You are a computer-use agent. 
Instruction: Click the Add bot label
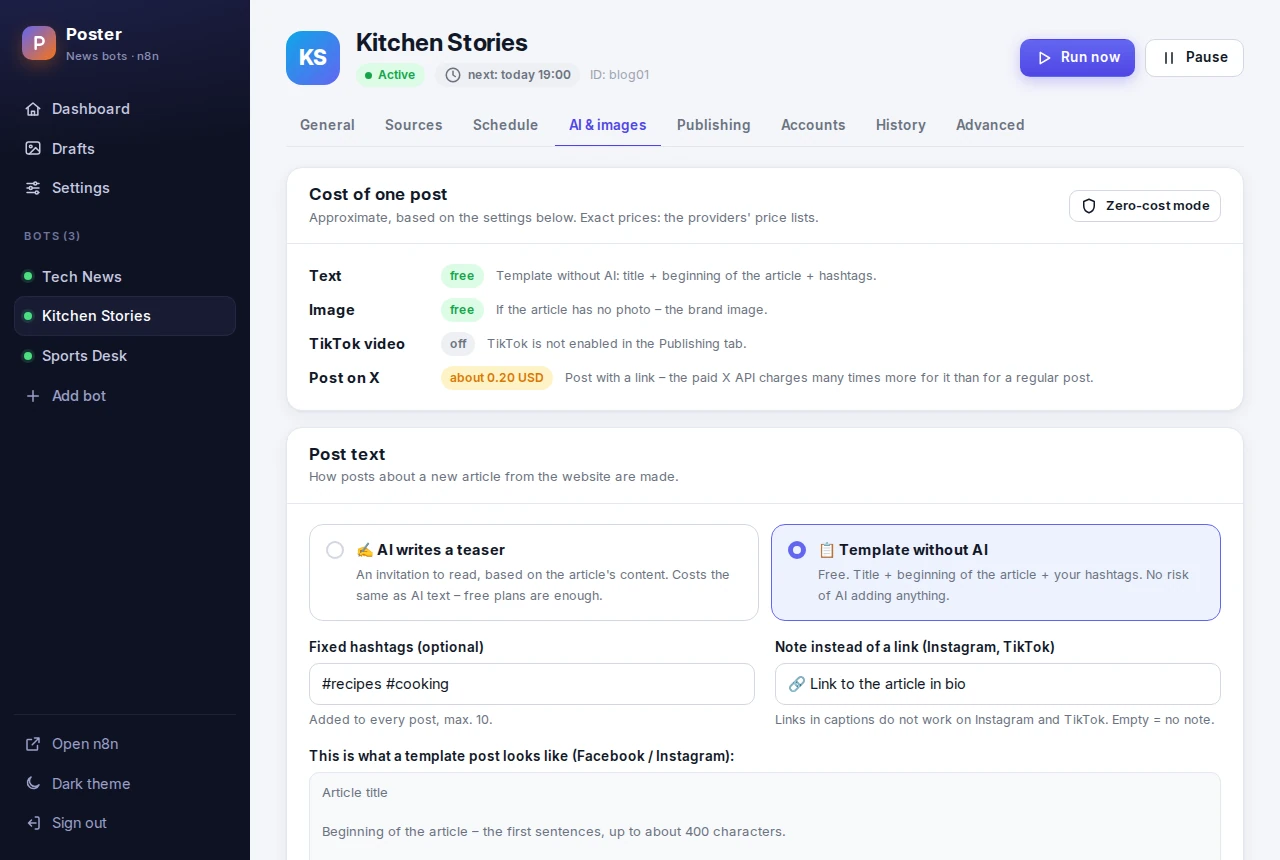tap(79, 396)
